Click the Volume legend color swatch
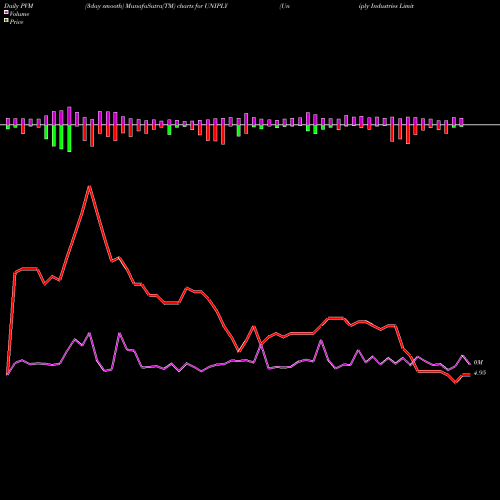The width and height of the screenshot is (500, 500). point(6,13)
